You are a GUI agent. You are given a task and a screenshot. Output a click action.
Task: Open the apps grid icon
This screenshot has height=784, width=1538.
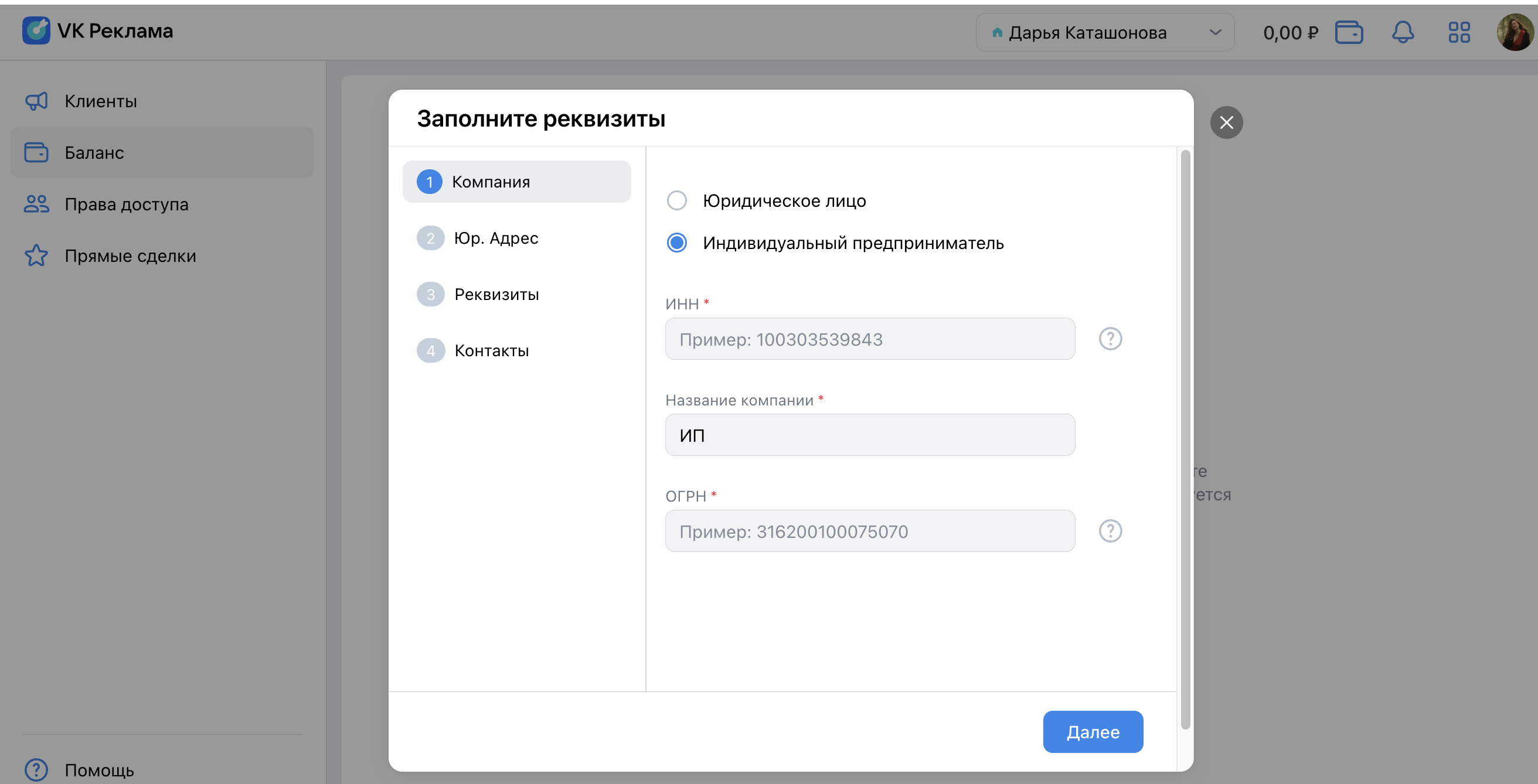(x=1459, y=32)
